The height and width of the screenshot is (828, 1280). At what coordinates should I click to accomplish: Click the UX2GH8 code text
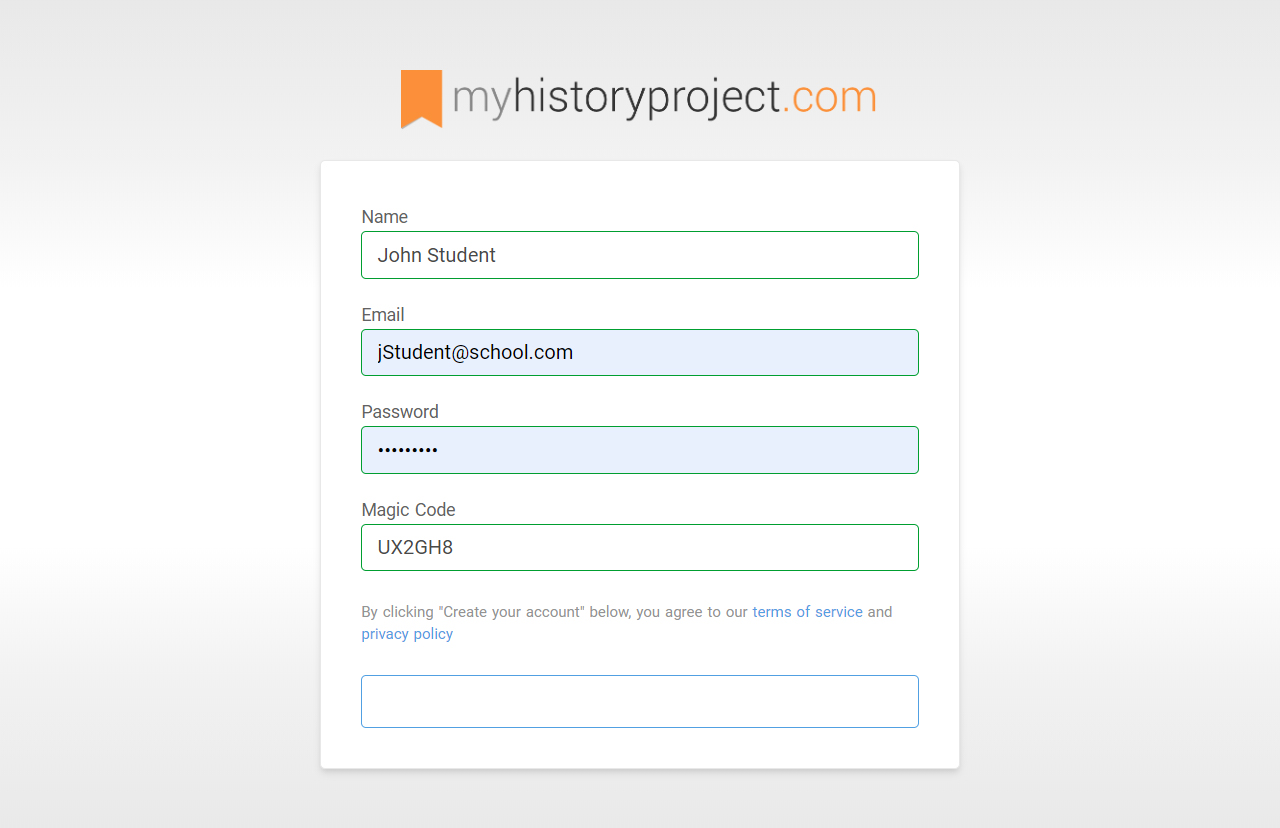tap(415, 548)
